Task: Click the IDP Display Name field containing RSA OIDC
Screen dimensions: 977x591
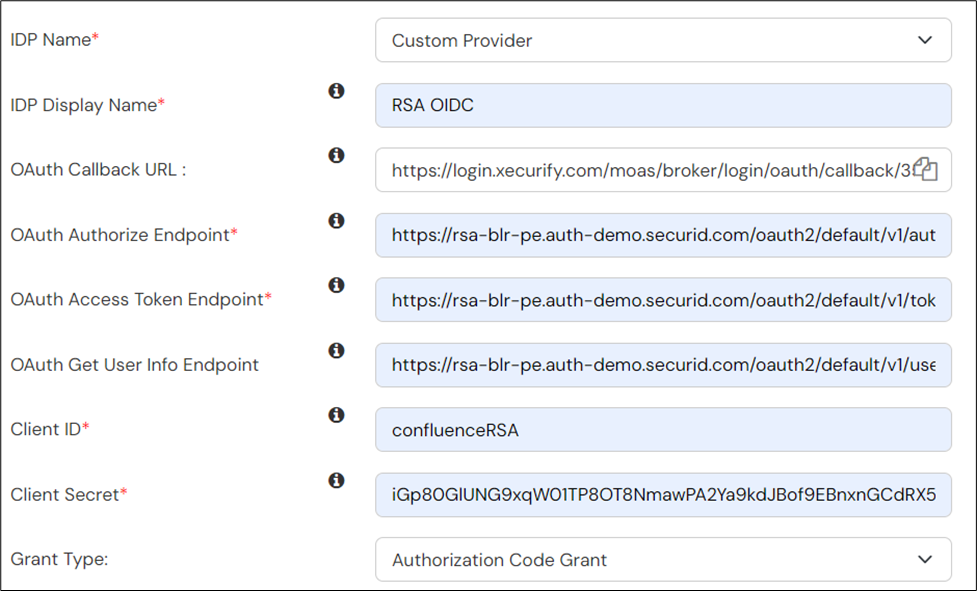Action: coord(663,105)
